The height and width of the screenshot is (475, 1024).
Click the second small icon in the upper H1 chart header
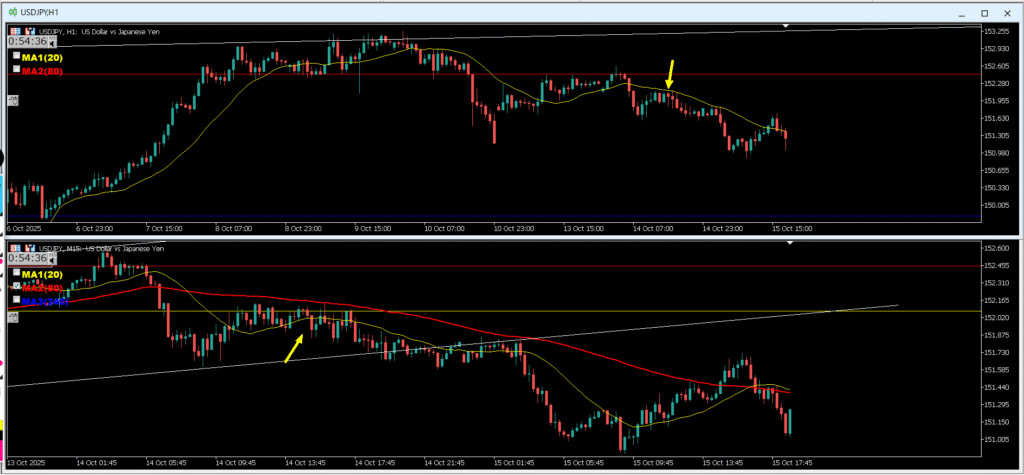29,31
